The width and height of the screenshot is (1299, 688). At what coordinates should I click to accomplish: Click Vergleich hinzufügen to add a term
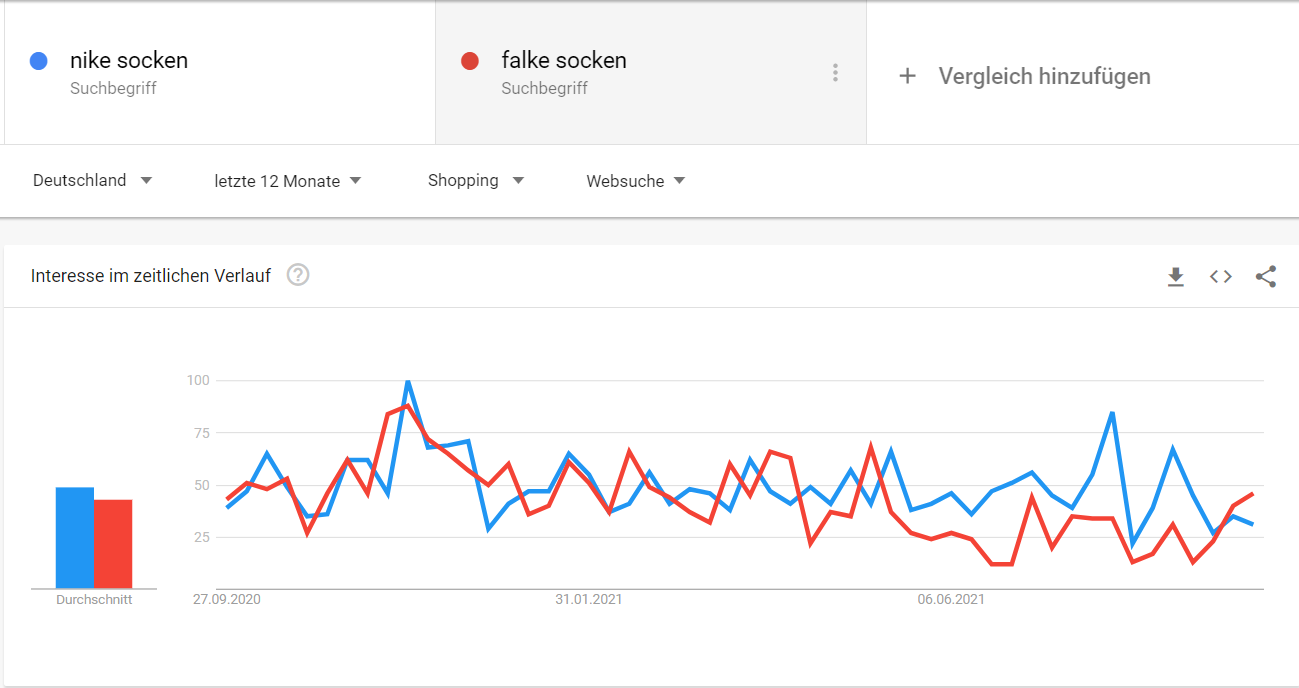point(1044,76)
